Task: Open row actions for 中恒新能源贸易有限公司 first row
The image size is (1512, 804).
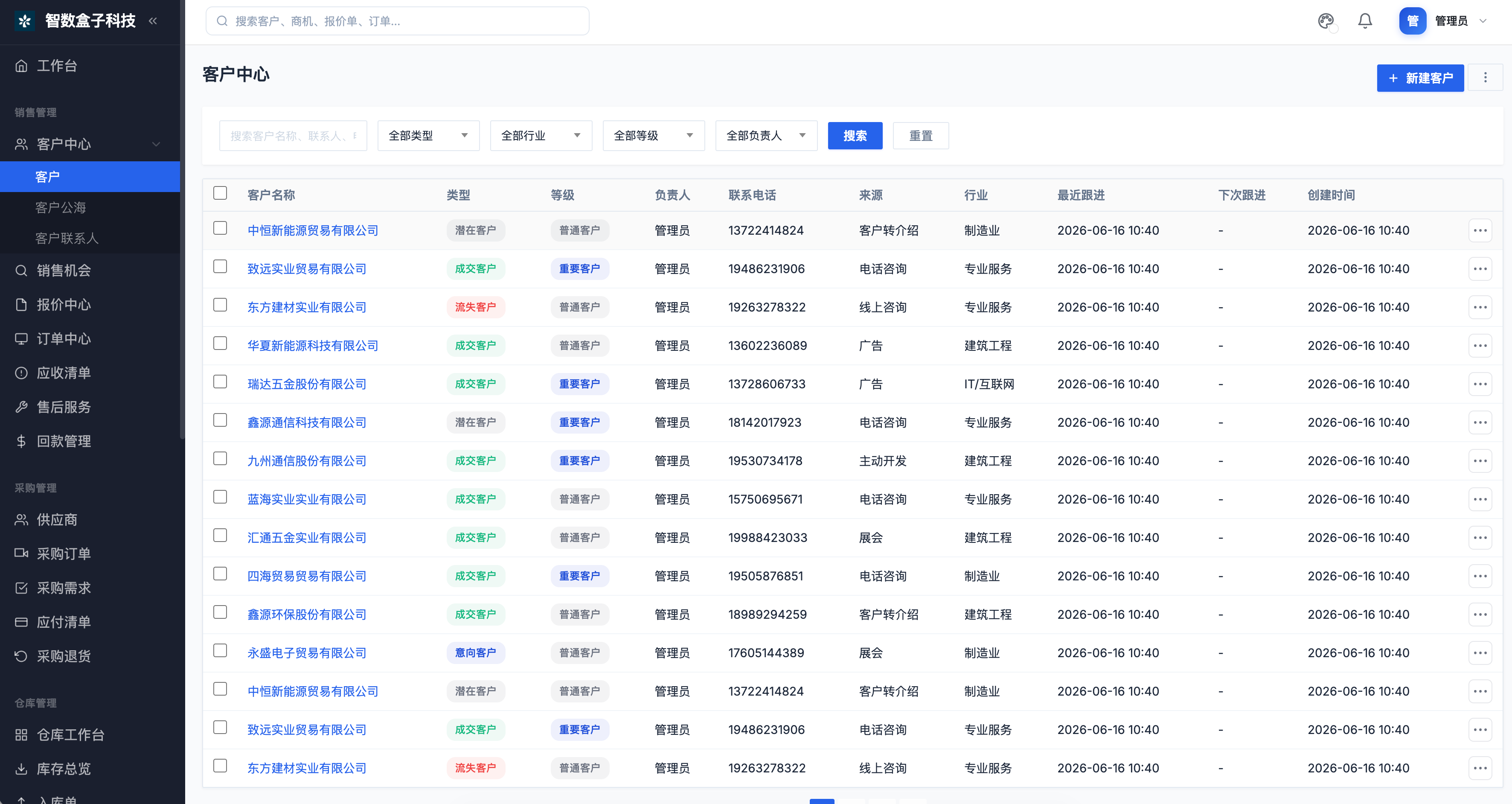Action: [x=1480, y=230]
